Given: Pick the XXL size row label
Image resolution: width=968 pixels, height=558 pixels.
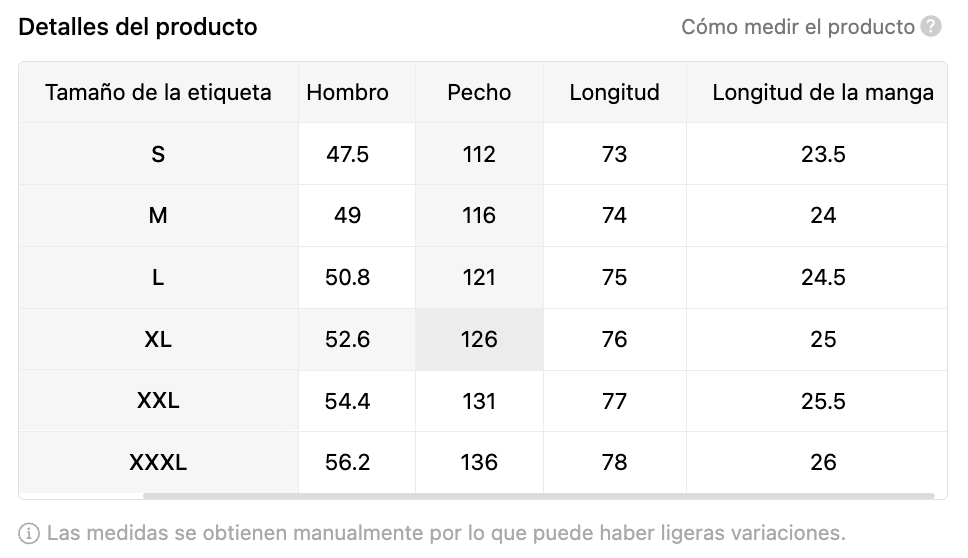Looking at the screenshot, I should 158,401.
